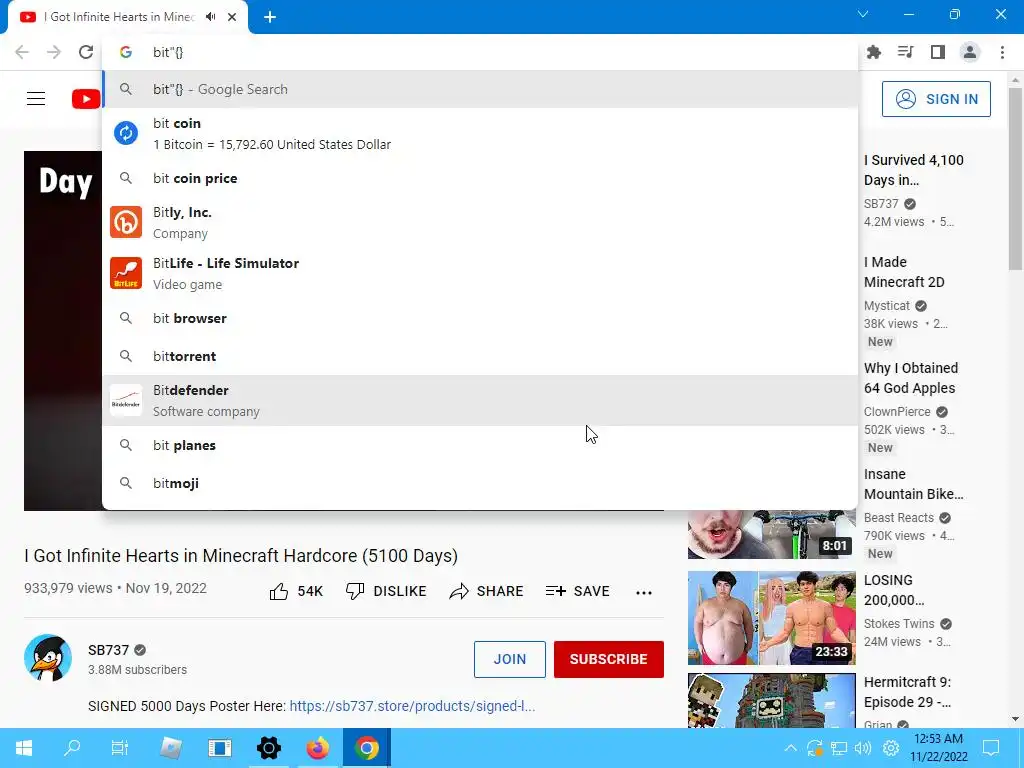Open the YouTube hamburger guide menu
Image resolution: width=1024 pixels, height=768 pixels.
36,99
